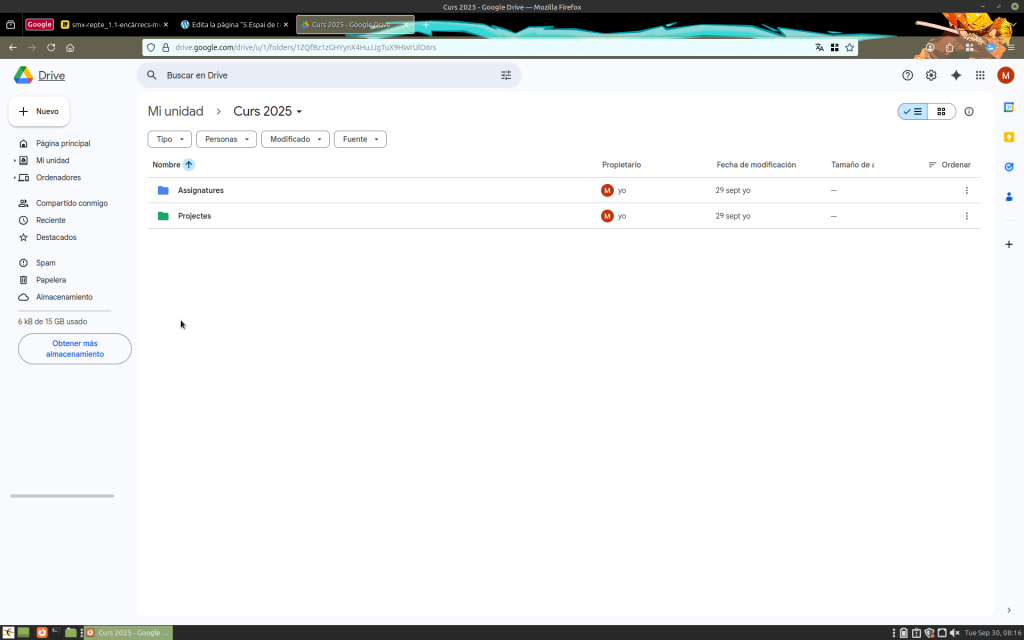Click Obtener más almacenamiento button
Viewport: 1024px width, 640px height.
(x=75, y=349)
